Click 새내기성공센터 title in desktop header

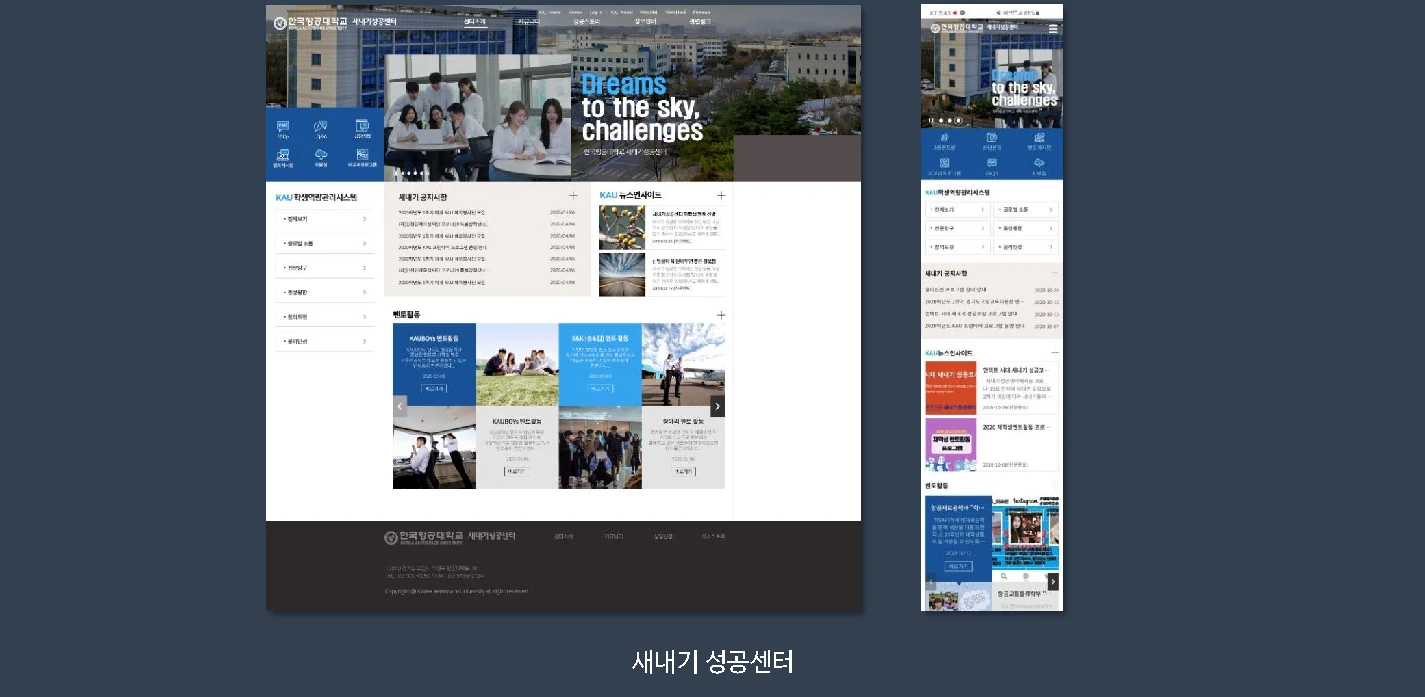[x=374, y=22]
